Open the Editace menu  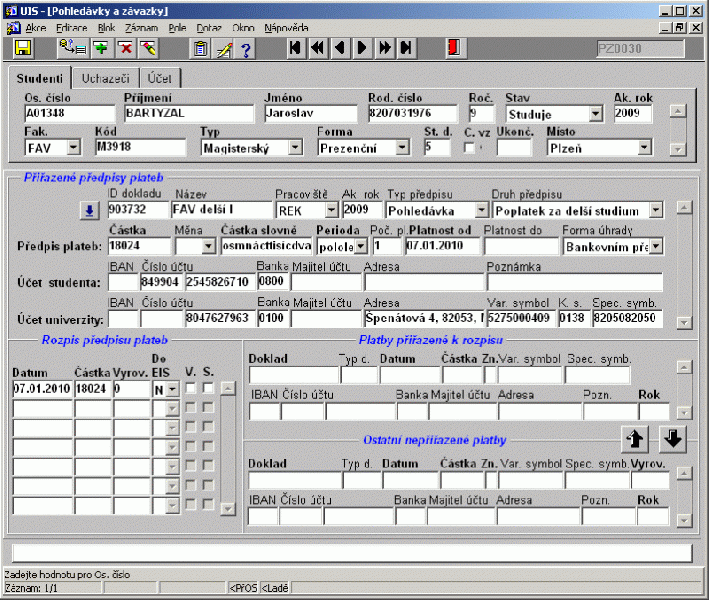point(71,28)
